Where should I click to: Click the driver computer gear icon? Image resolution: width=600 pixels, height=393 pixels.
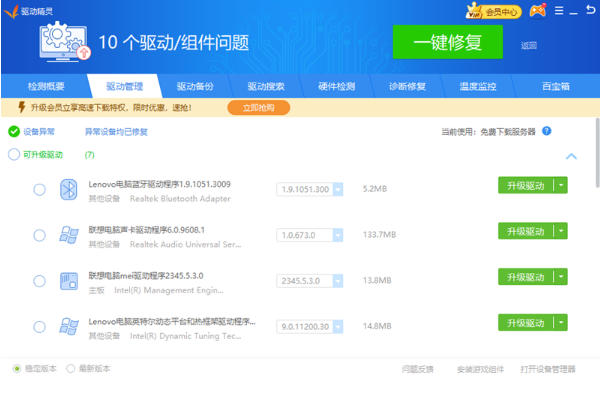(x=65, y=42)
